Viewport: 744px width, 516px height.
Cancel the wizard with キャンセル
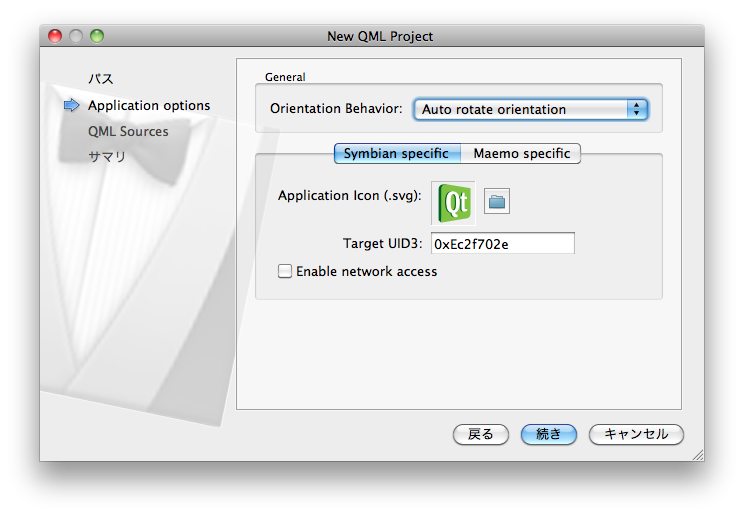(x=636, y=434)
